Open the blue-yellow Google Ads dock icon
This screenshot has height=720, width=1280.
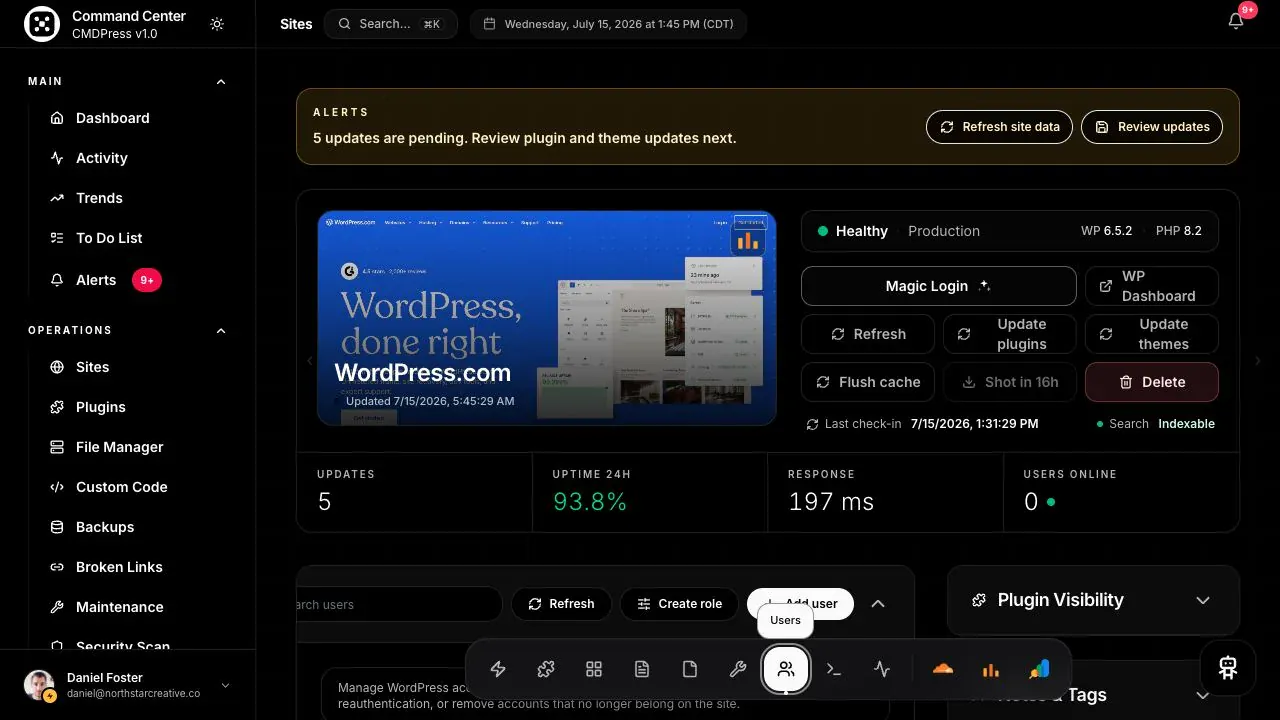[1038, 669]
